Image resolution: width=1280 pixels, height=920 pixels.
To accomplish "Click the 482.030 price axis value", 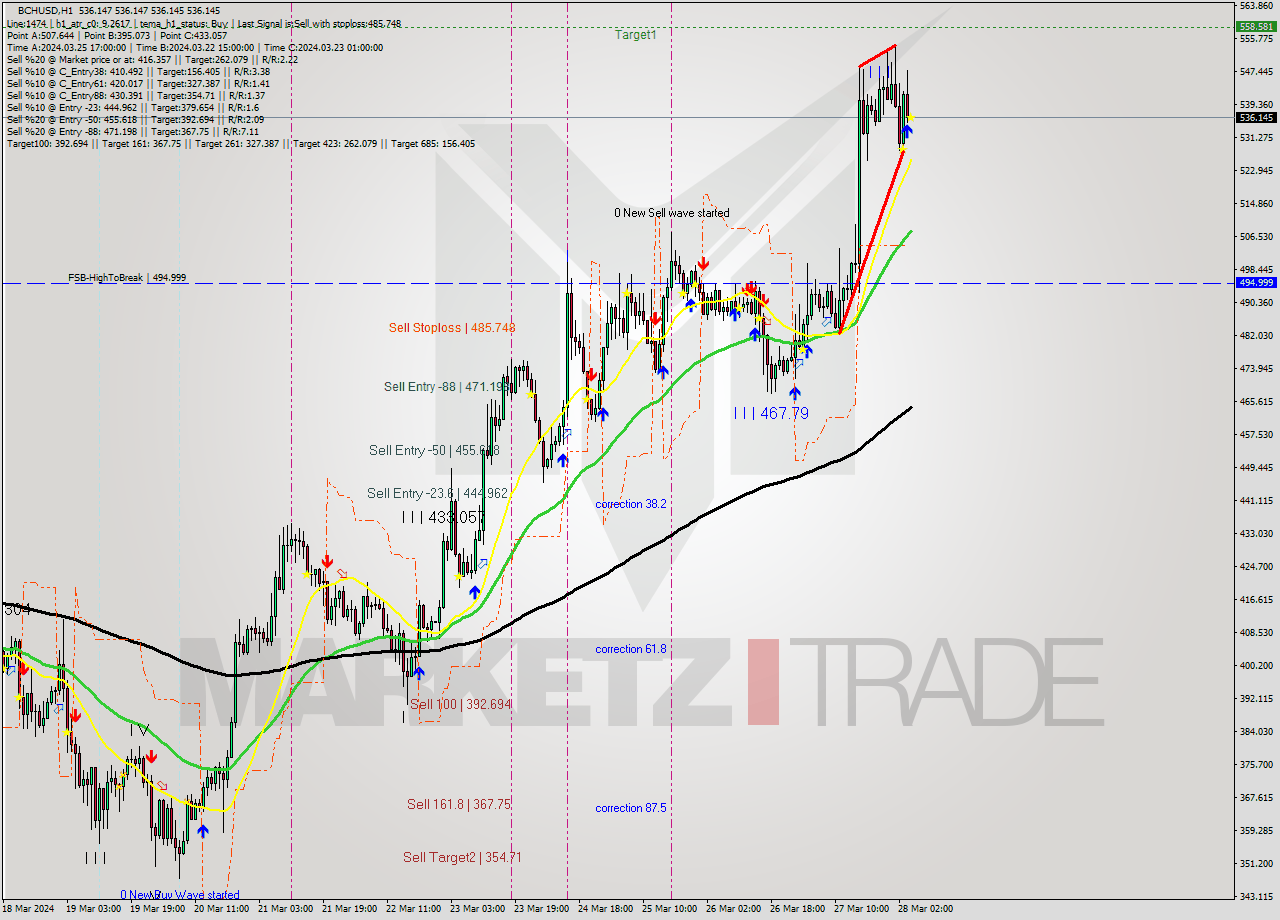I will (1256, 335).
